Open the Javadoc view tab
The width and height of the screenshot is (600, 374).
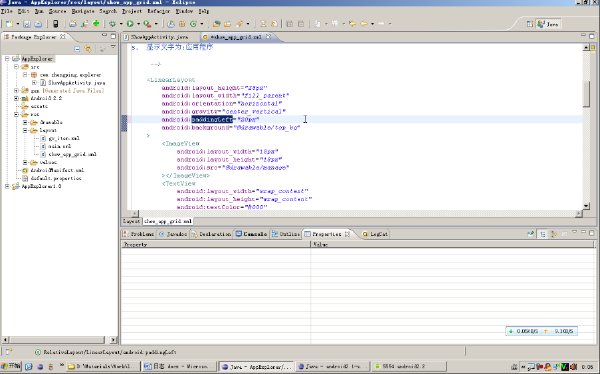173,234
